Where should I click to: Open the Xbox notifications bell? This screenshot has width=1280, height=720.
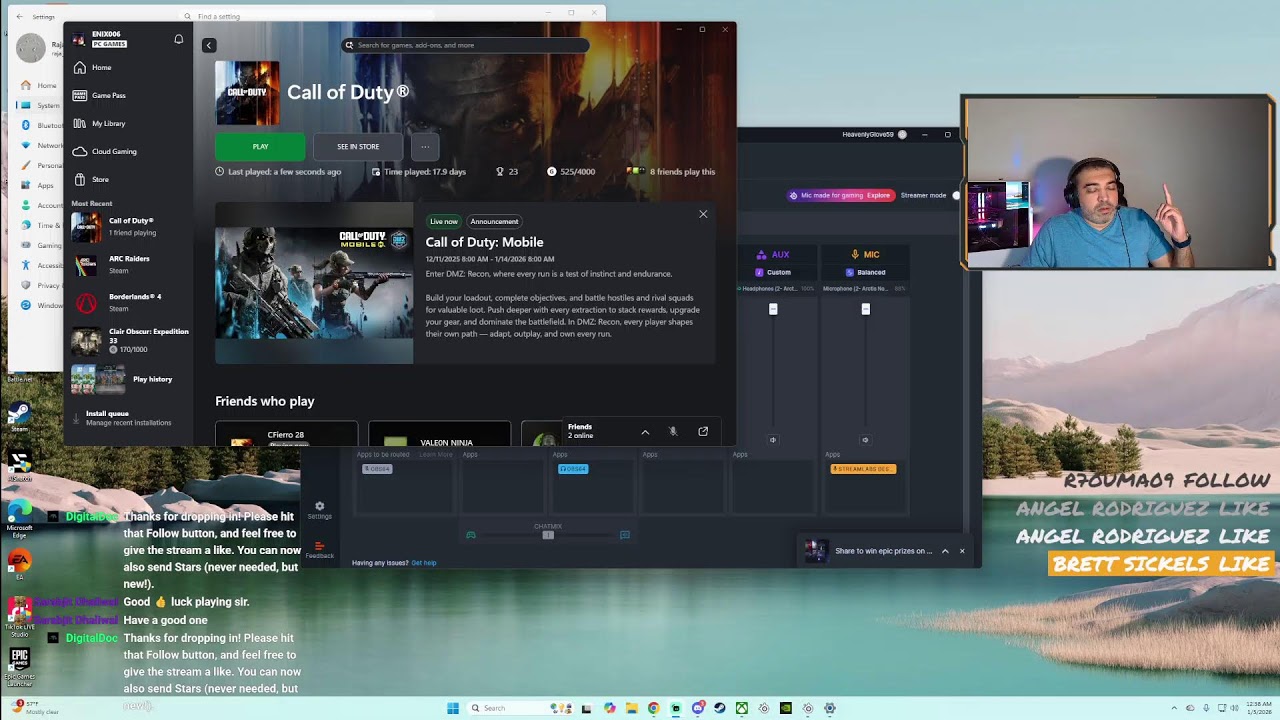pos(179,39)
